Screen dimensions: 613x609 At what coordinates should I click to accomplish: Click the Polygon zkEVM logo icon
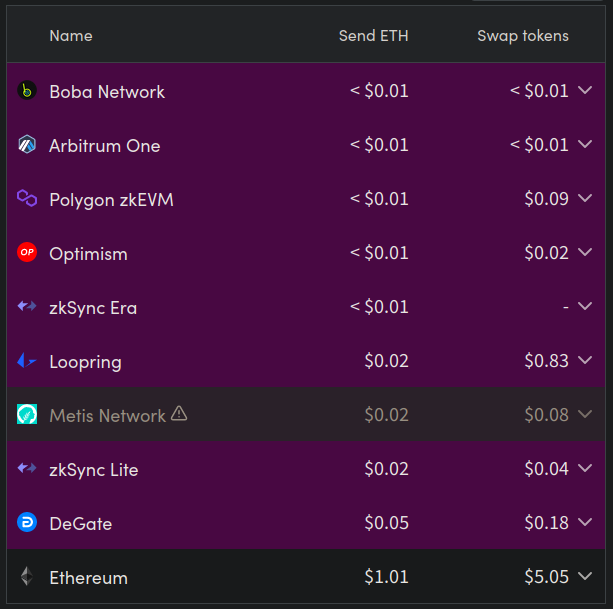(x=27, y=199)
